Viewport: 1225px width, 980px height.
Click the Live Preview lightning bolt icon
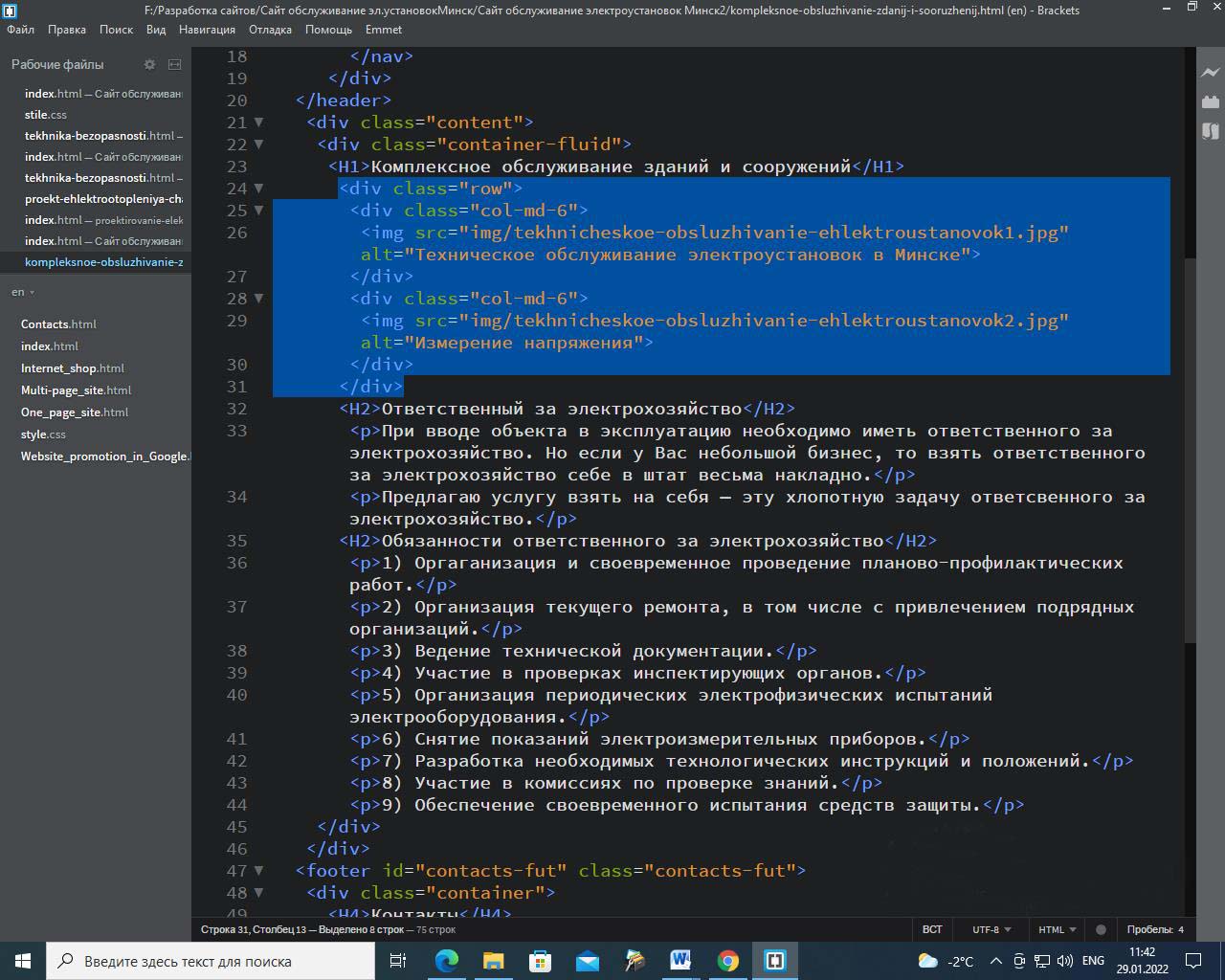click(1211, 73)
